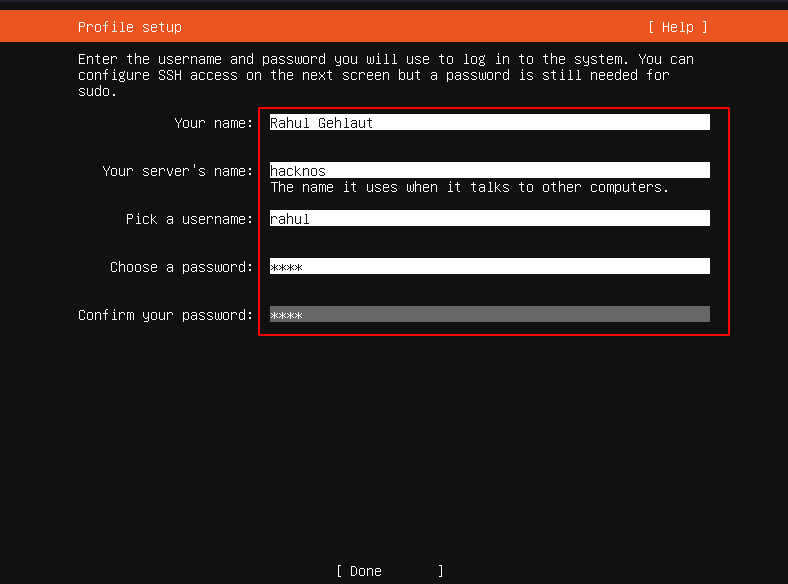The width and height of the screenshot is (788, 584).
Task: Click the 'Your name:' label
Action: click(214, 123)
